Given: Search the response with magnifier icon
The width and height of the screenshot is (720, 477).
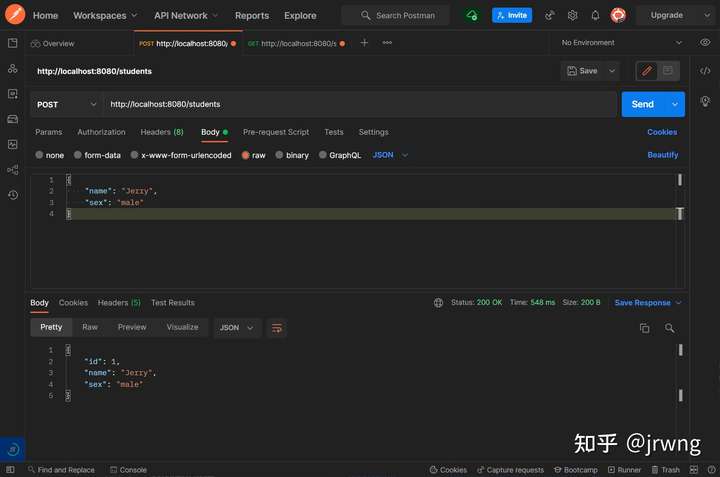Looking at the screenshot, I should click(x=669, y=328).
